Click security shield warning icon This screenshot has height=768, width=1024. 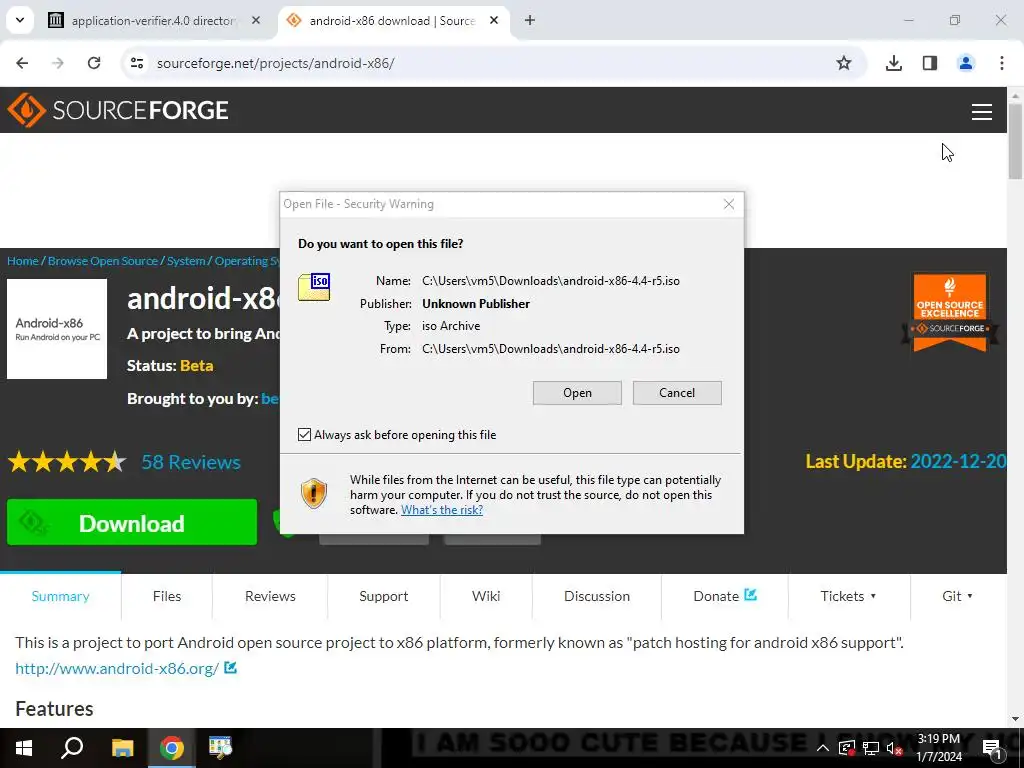point(313,493)
